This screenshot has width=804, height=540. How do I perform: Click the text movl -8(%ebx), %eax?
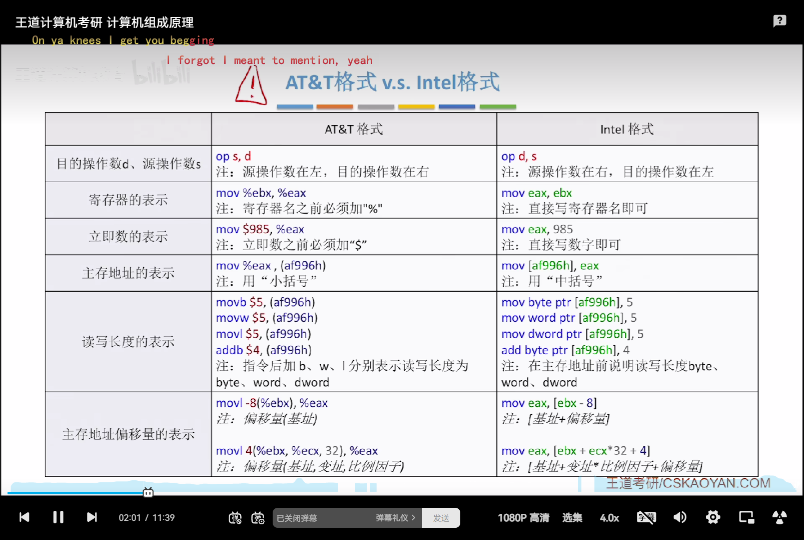[x=272, y=403]
